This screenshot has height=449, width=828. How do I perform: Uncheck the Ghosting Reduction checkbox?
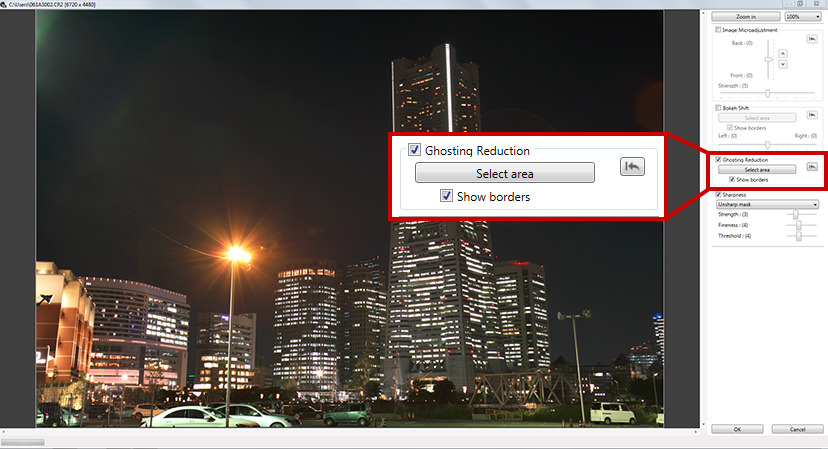click(x=718, y=160)
